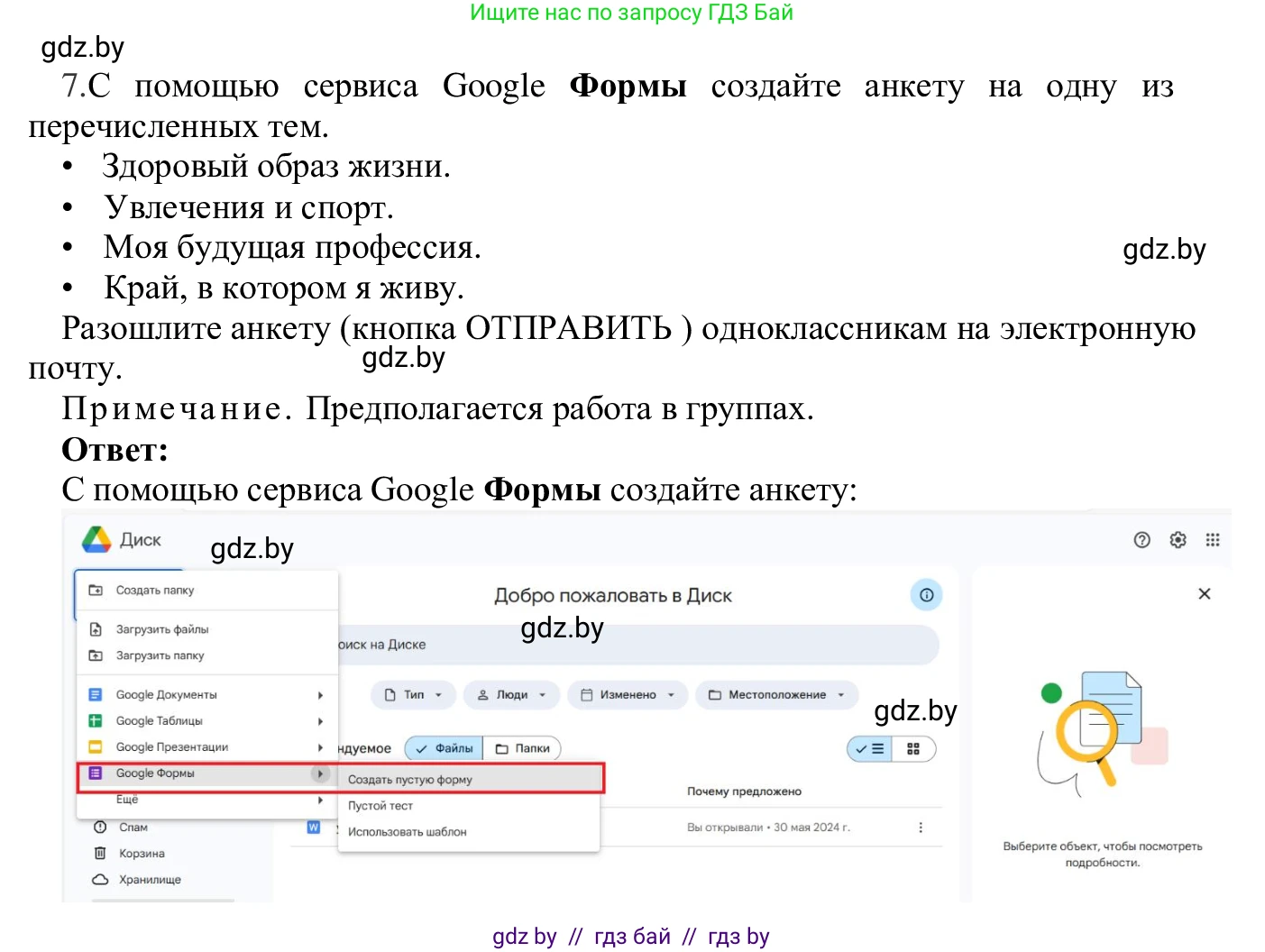Toggle the Папки filter chip
This screenshot has height=952, width=1265.
pos(523,747)
